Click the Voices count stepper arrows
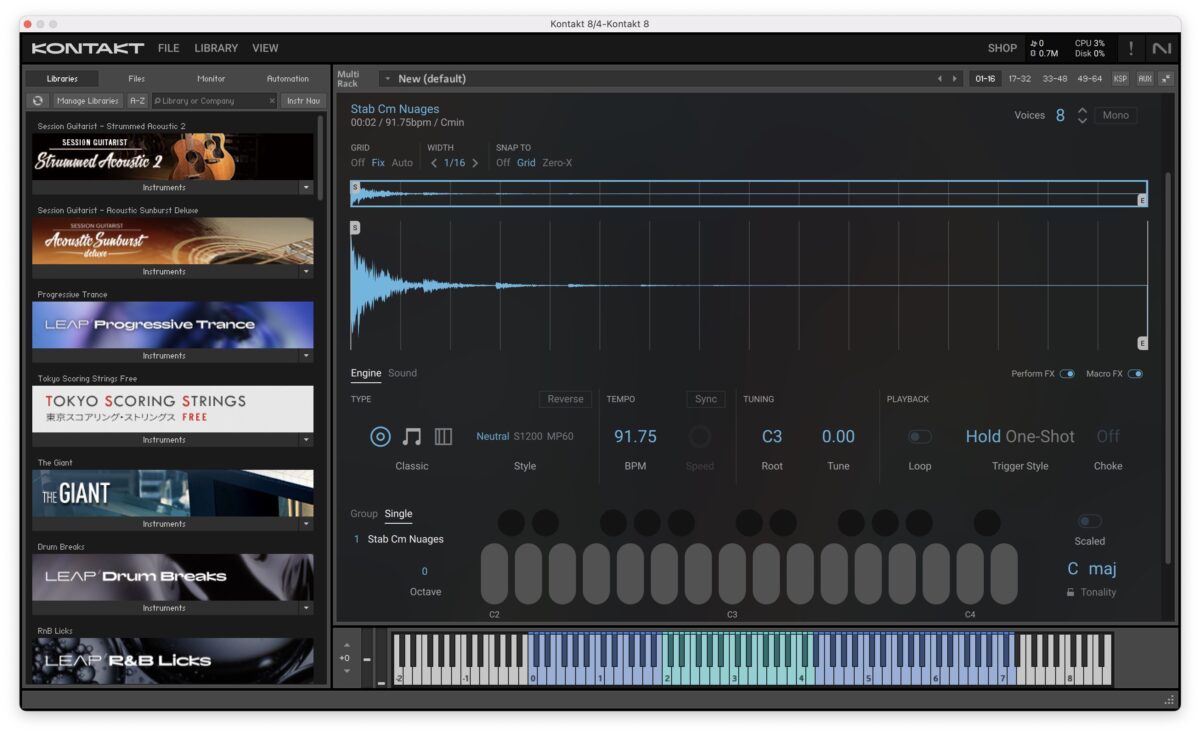1200x734 pixels. coord(1082,115)
